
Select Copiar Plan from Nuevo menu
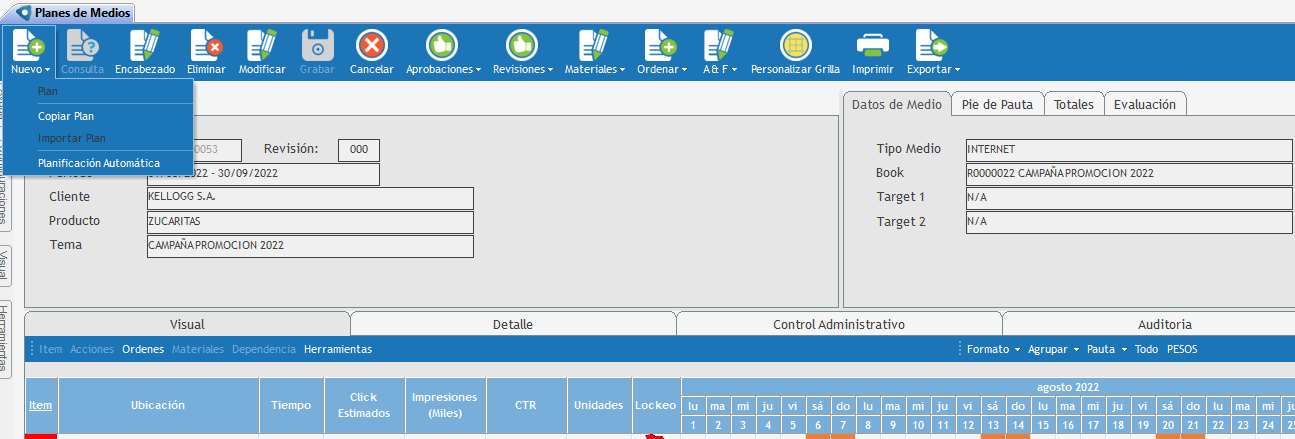click(66, 116)
